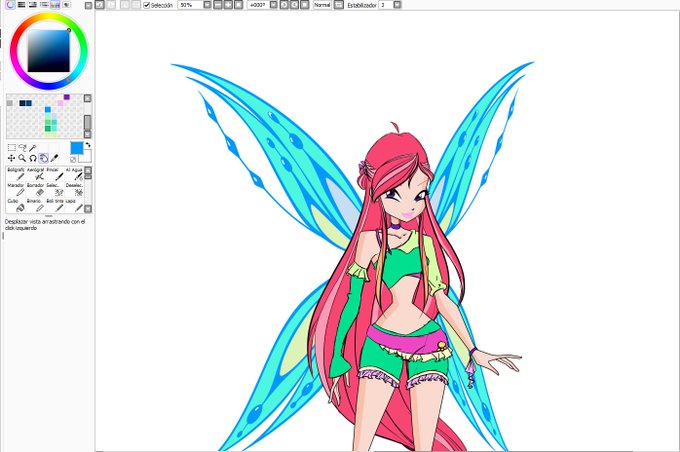Click inside the saturation-value color square
The width and height of the screenshot is (680, 452).
(x=49, y=51)
